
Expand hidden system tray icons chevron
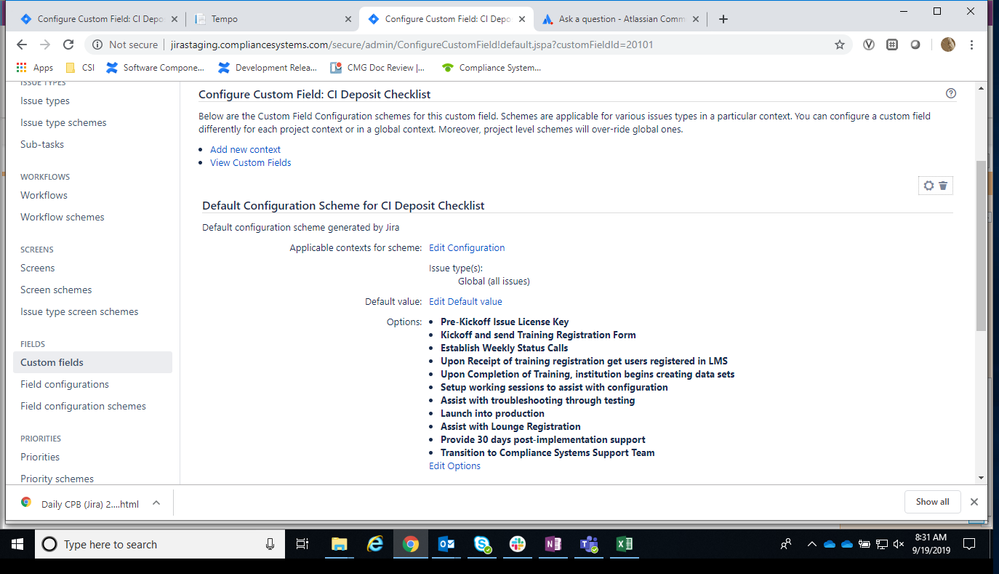click(x=811, y=544)
